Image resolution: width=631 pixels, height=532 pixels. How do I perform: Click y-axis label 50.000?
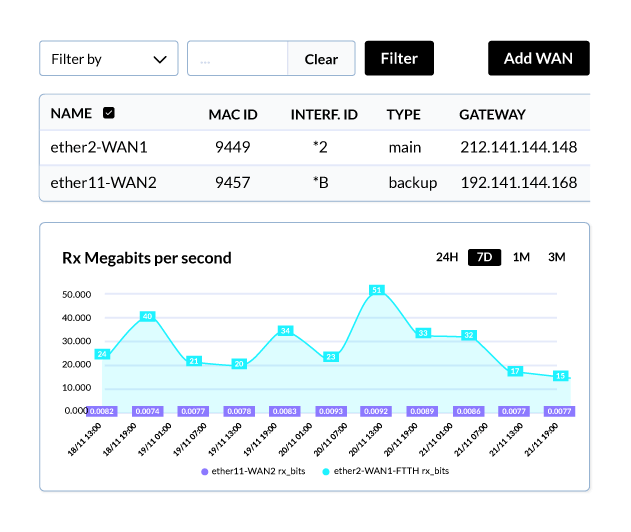76,295
